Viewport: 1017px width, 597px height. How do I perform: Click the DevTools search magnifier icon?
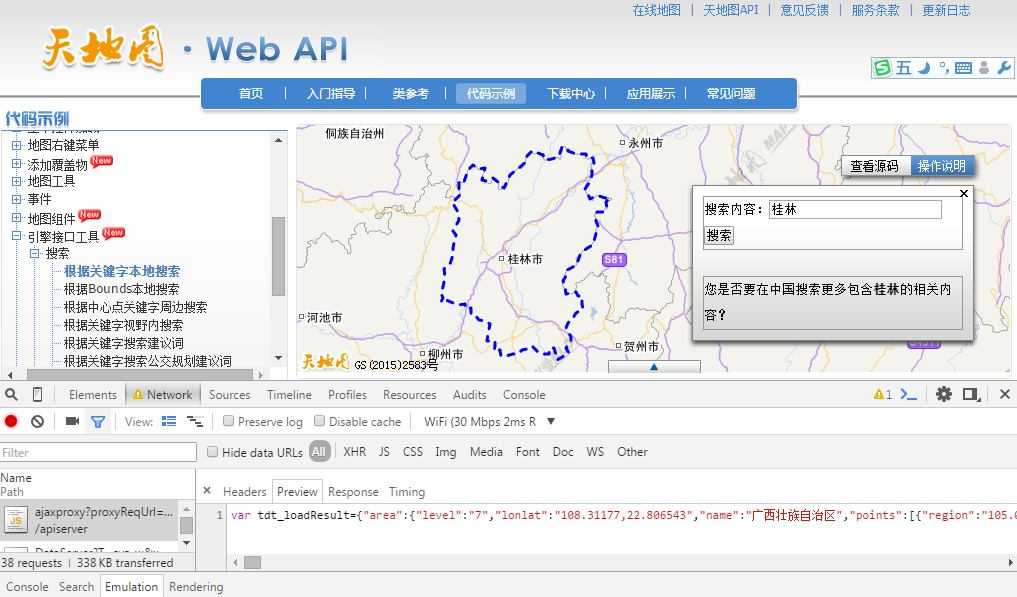11,395
